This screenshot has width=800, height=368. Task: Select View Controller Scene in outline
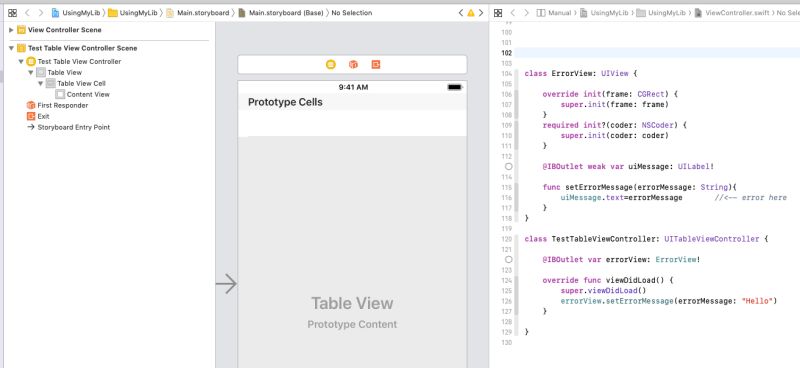64,30
